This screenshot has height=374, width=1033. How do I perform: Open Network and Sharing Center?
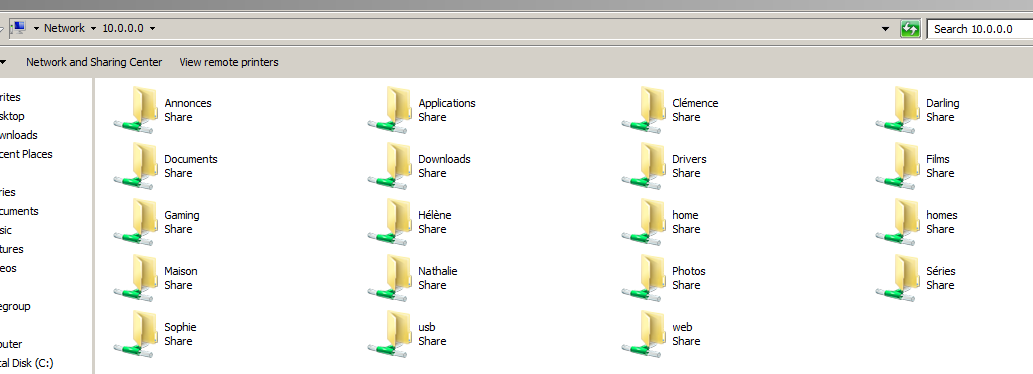click(x=94, y=62)
